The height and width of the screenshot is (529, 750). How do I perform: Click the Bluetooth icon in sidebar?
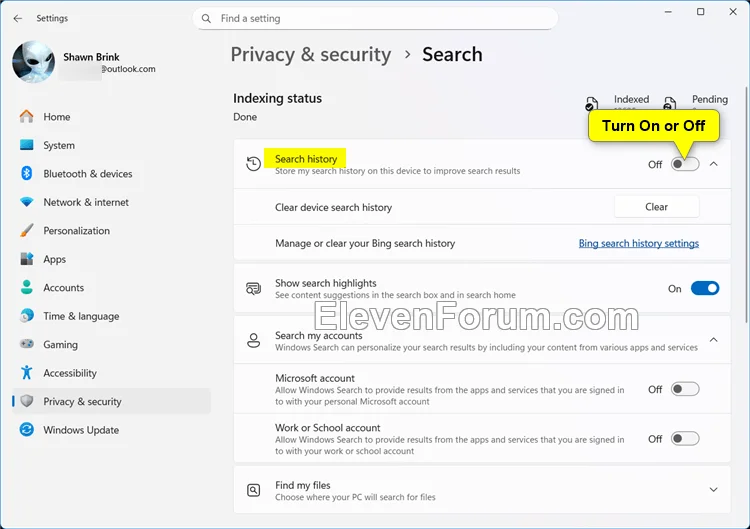[27, 173]
